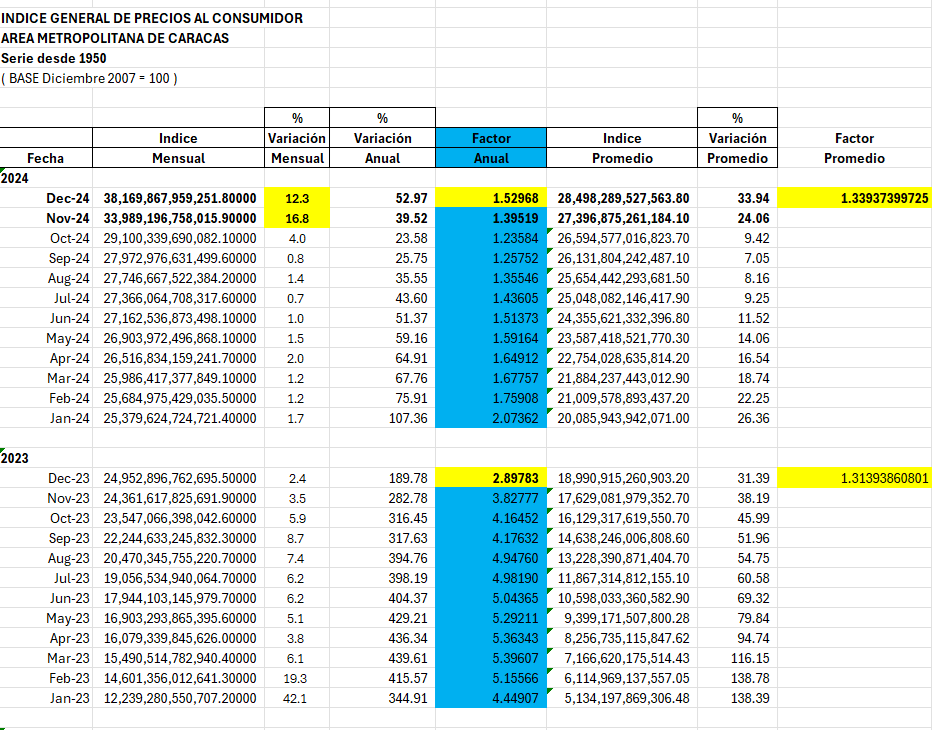This screenshot has height=730, width=932.
Task: Select the title cell 'INDICE GENERAL DE PRECIOS AL CONSUMIDOR'
Action: [152, 18]
